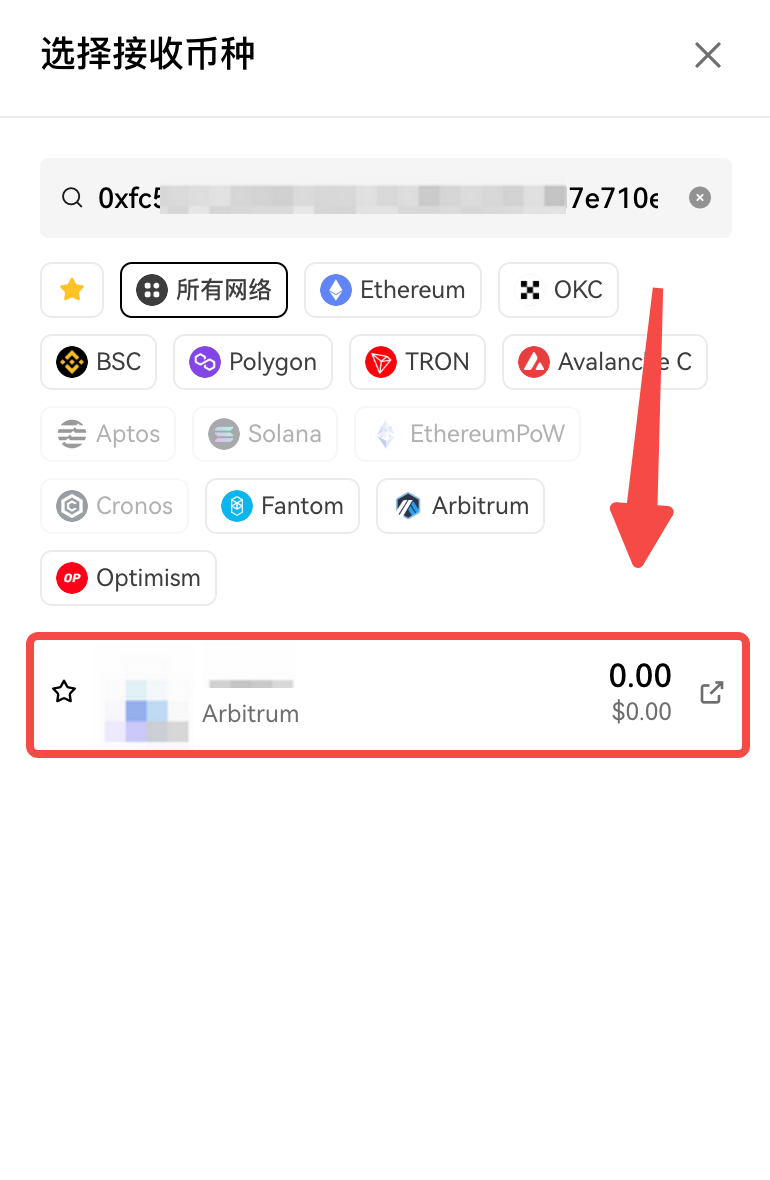
Task: Clear the search address field
Action: point(700,198)
